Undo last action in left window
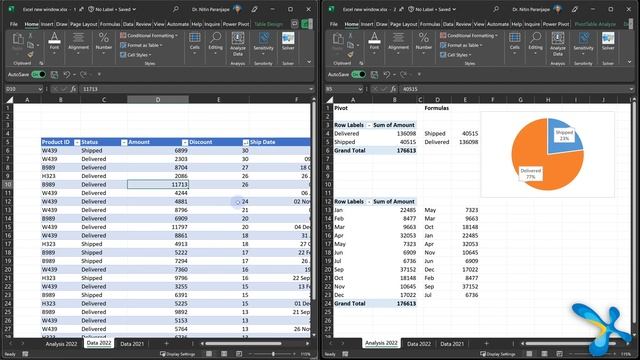This screenshot has width=640, height=360. [67, 75]
